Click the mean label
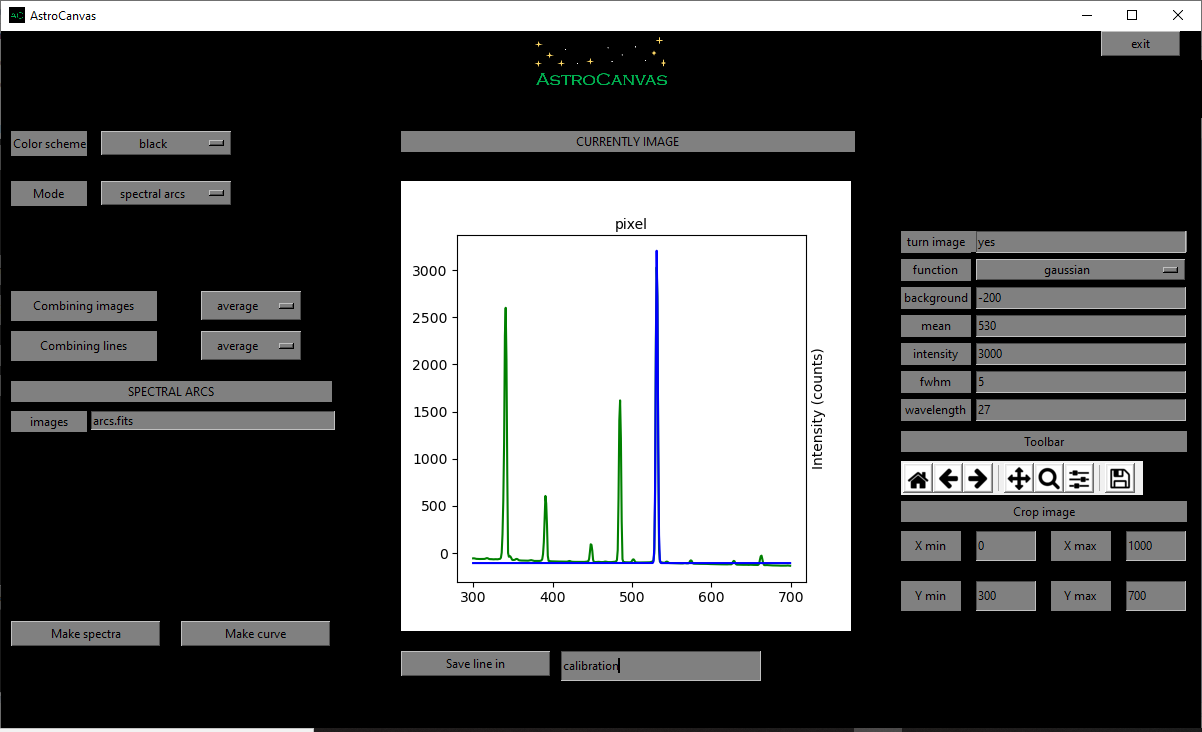This screenshot has width=1202, height=732. pyautogui.click(x=936, y=325)
